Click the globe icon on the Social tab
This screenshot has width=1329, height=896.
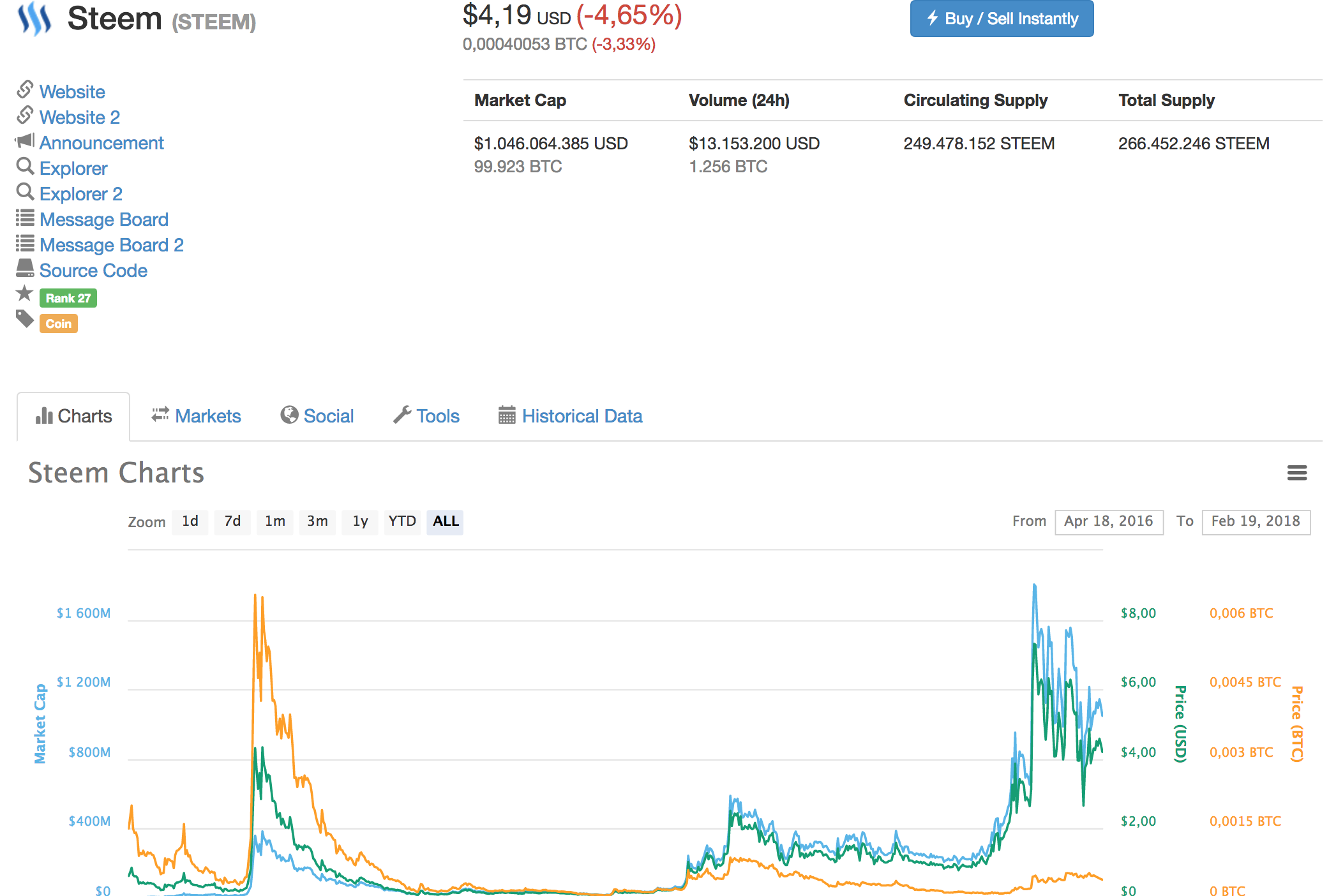[x=289, y=415]
